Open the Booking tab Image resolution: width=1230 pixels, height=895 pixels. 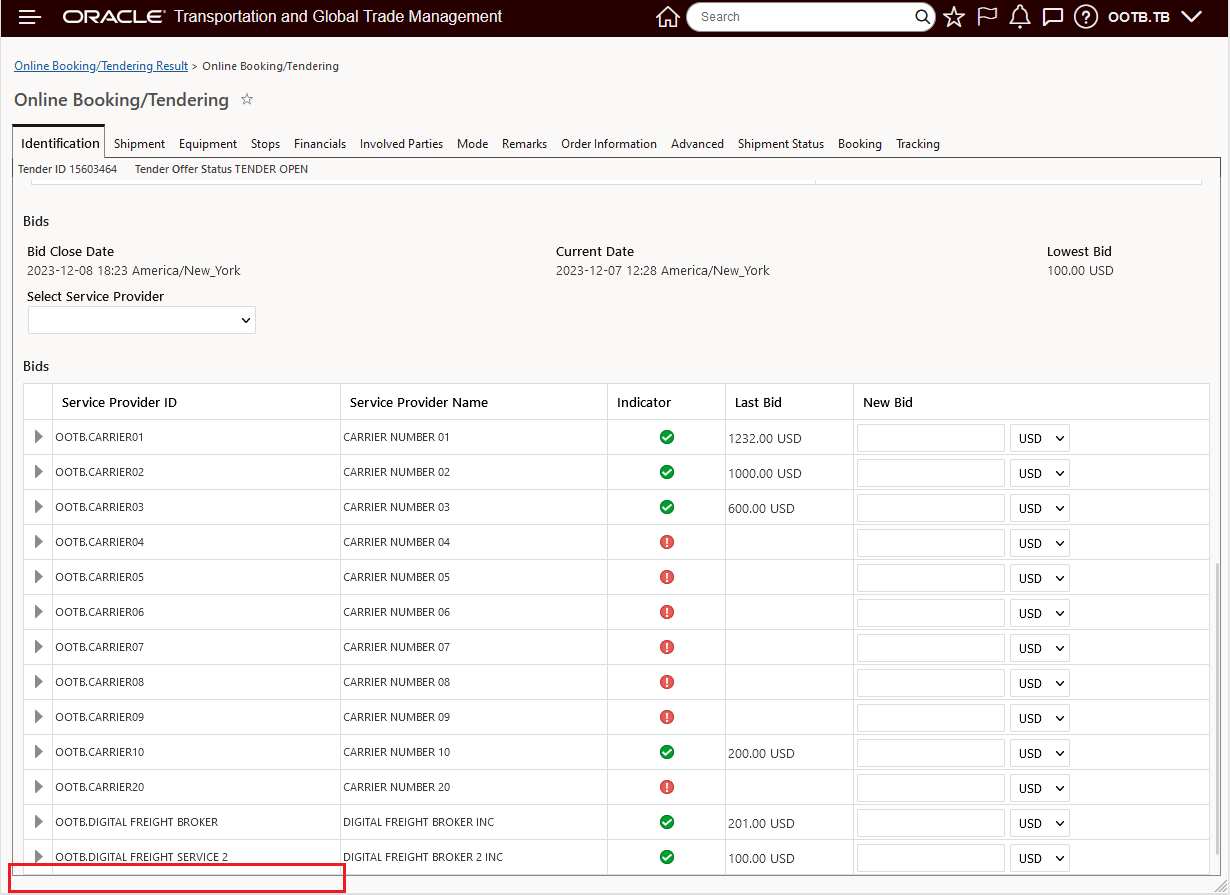point(860,144)
